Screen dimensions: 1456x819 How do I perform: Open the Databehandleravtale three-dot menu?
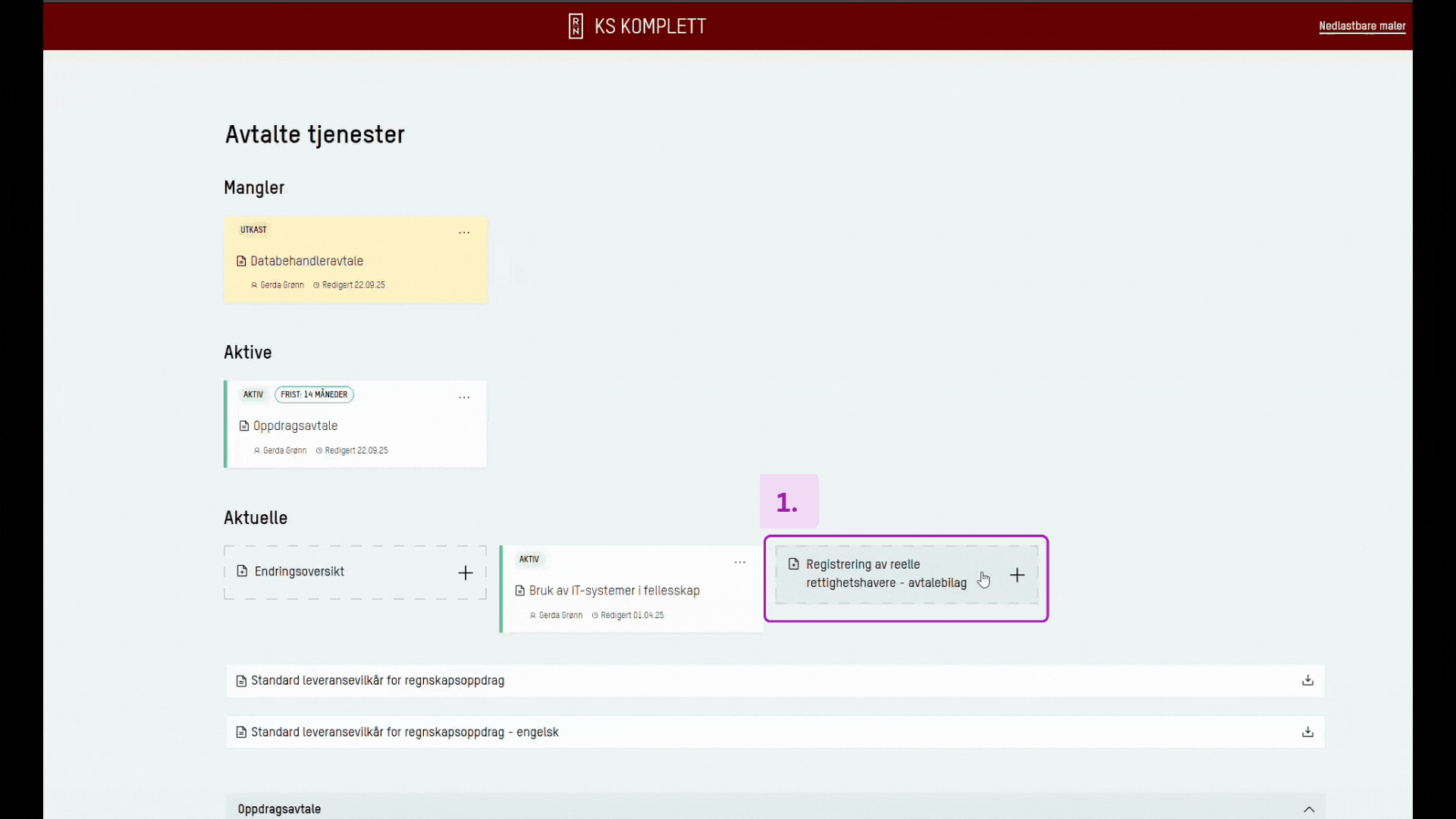[464, 233]
